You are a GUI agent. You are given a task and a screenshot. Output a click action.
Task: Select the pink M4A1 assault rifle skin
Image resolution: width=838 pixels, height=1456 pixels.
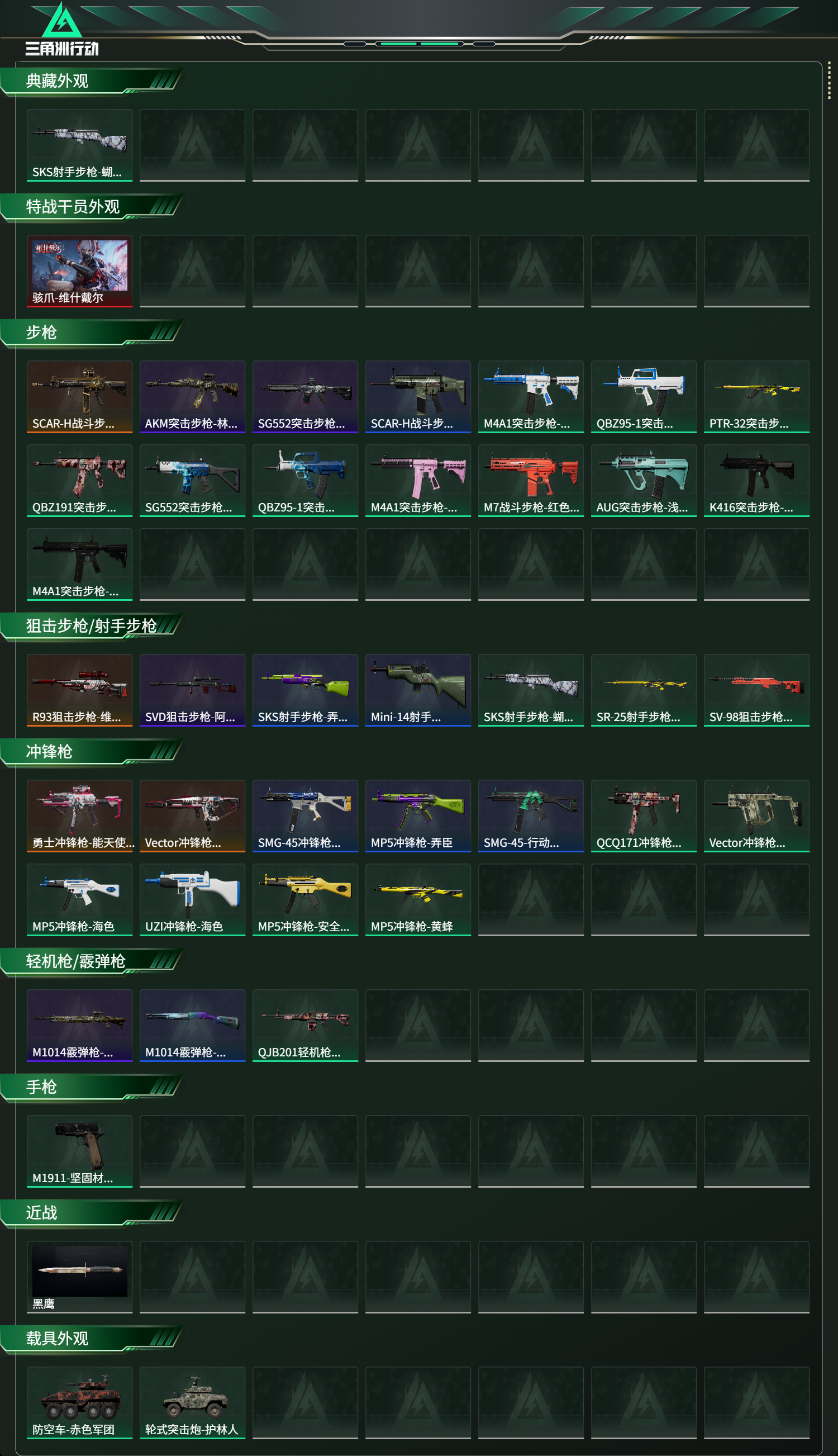418,480
